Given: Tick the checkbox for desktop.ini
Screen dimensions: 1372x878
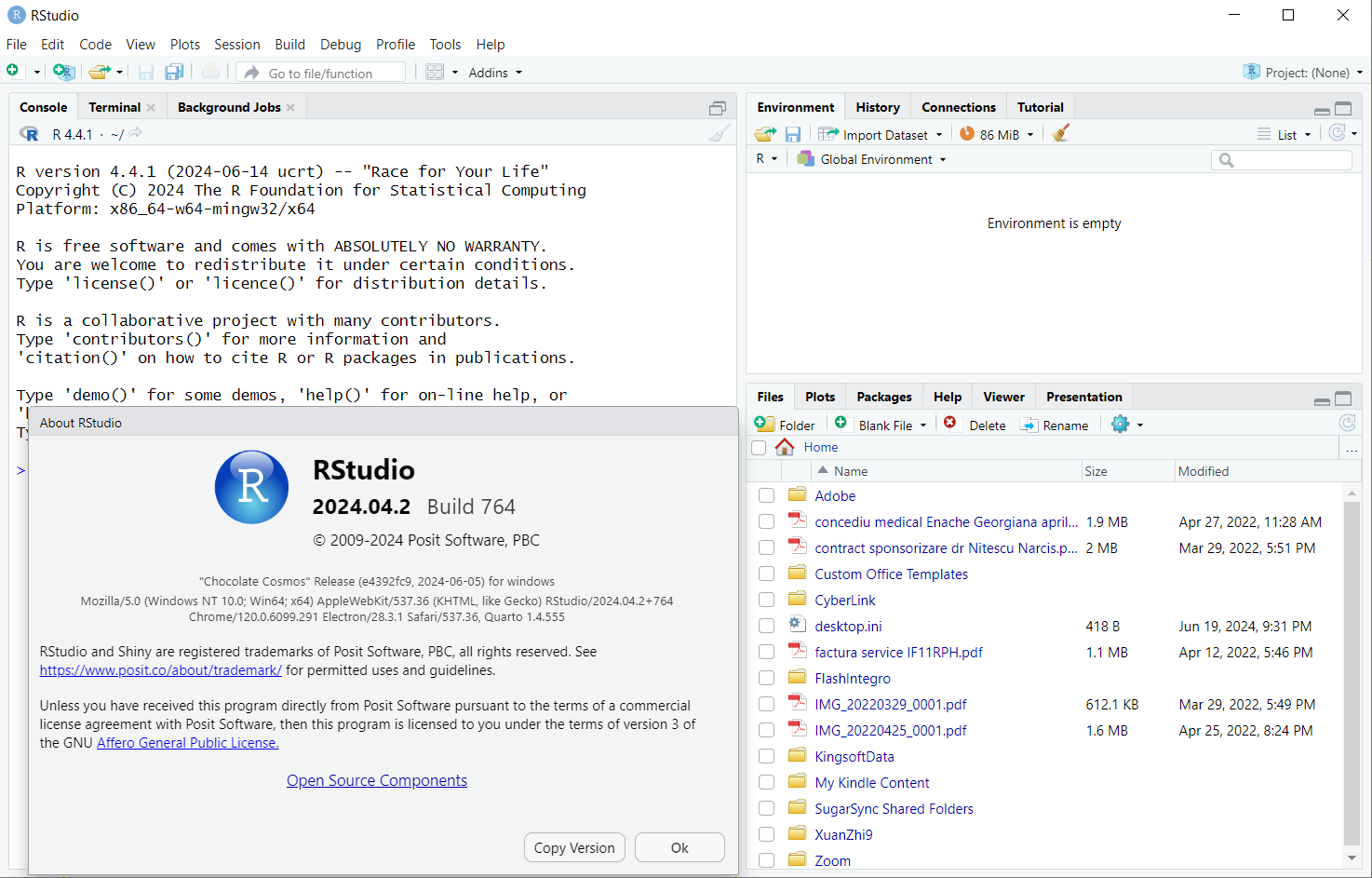Looking at the screenshot, I should tap(766, 626).
